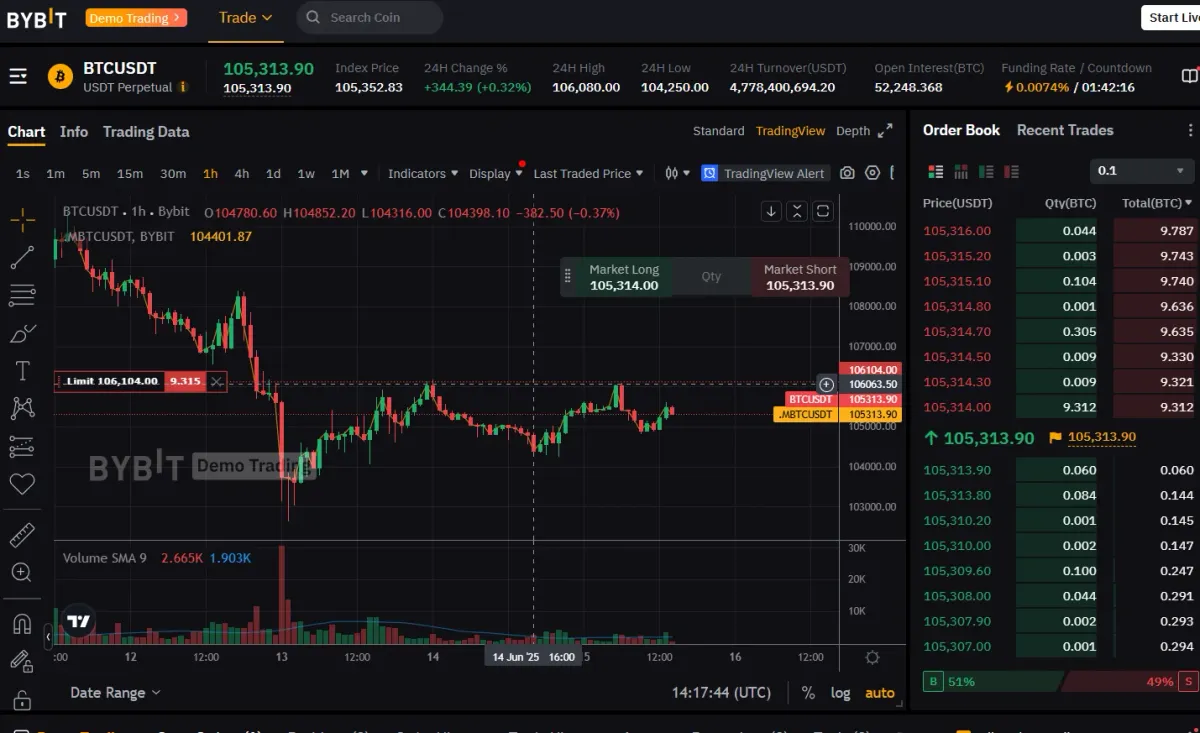The height and width of the screenshot is (733, 1200).
Task: Toggle the magnet snap mode
Action: coord(22,624)
